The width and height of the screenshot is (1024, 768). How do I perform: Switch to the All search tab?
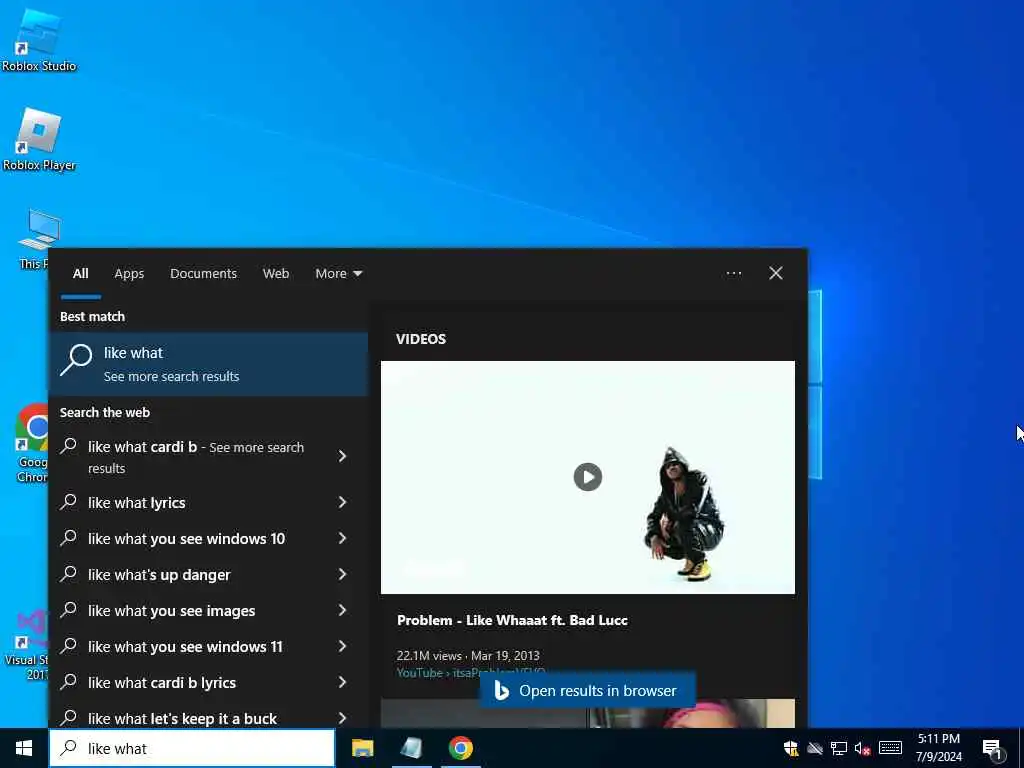80,274
